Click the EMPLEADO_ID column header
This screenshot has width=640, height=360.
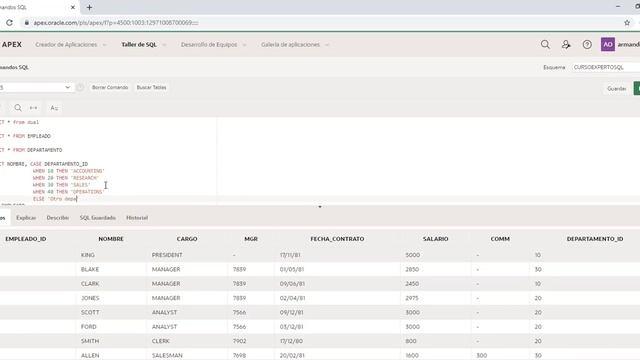click(x=26, y=239)
